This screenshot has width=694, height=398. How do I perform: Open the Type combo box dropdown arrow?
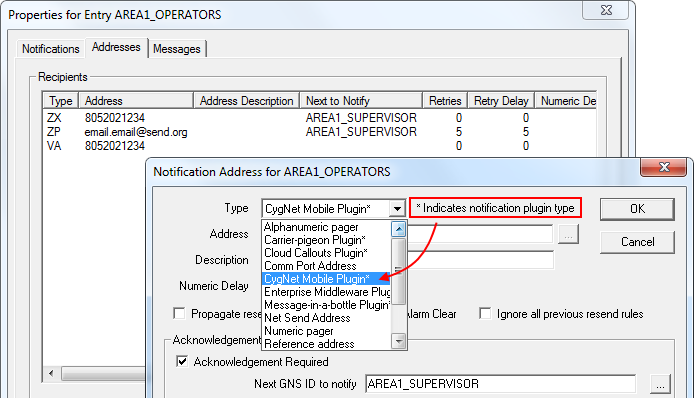pos(397,208)
